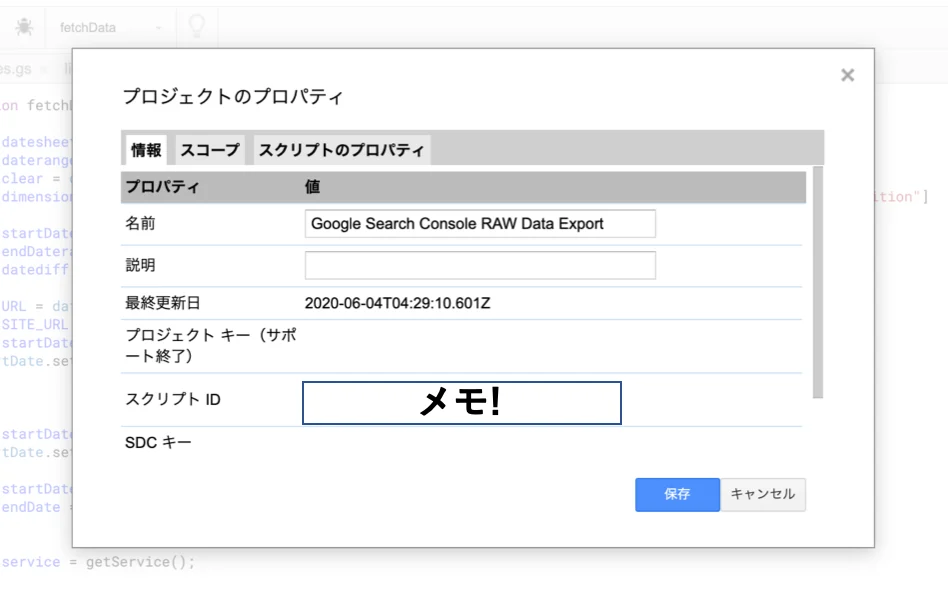This screenshot has width=948, height=590.
Task: Click the empty 説明 input field
Action: coord(480,265)
